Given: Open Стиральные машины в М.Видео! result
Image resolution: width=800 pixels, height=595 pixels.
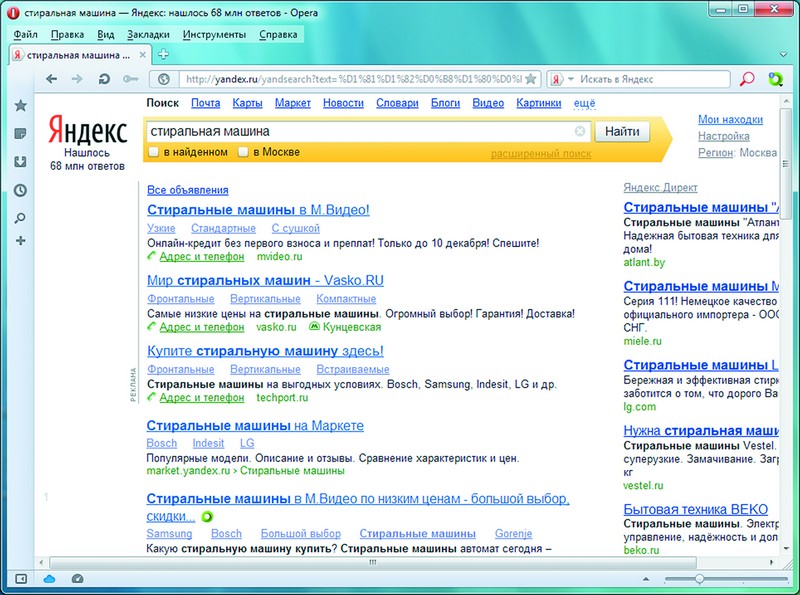Looking at the screenshot, I should tap(258, 210).
